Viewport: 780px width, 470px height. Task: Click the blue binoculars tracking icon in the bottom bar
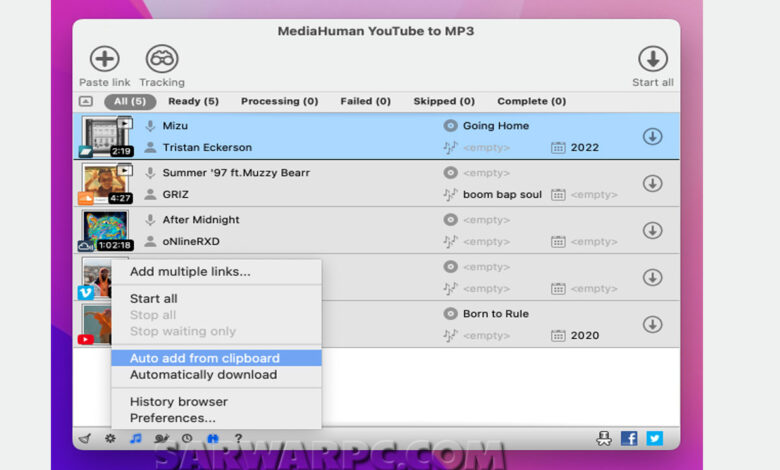pyautogui.click(x=213, y=439)
